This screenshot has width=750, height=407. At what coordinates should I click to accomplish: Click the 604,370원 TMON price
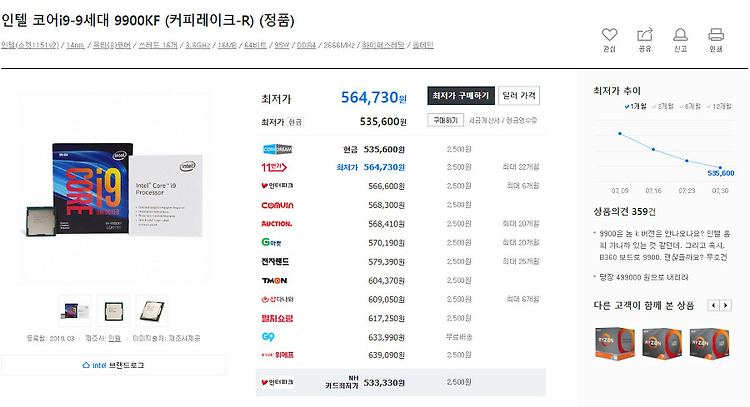click(386, 281)
